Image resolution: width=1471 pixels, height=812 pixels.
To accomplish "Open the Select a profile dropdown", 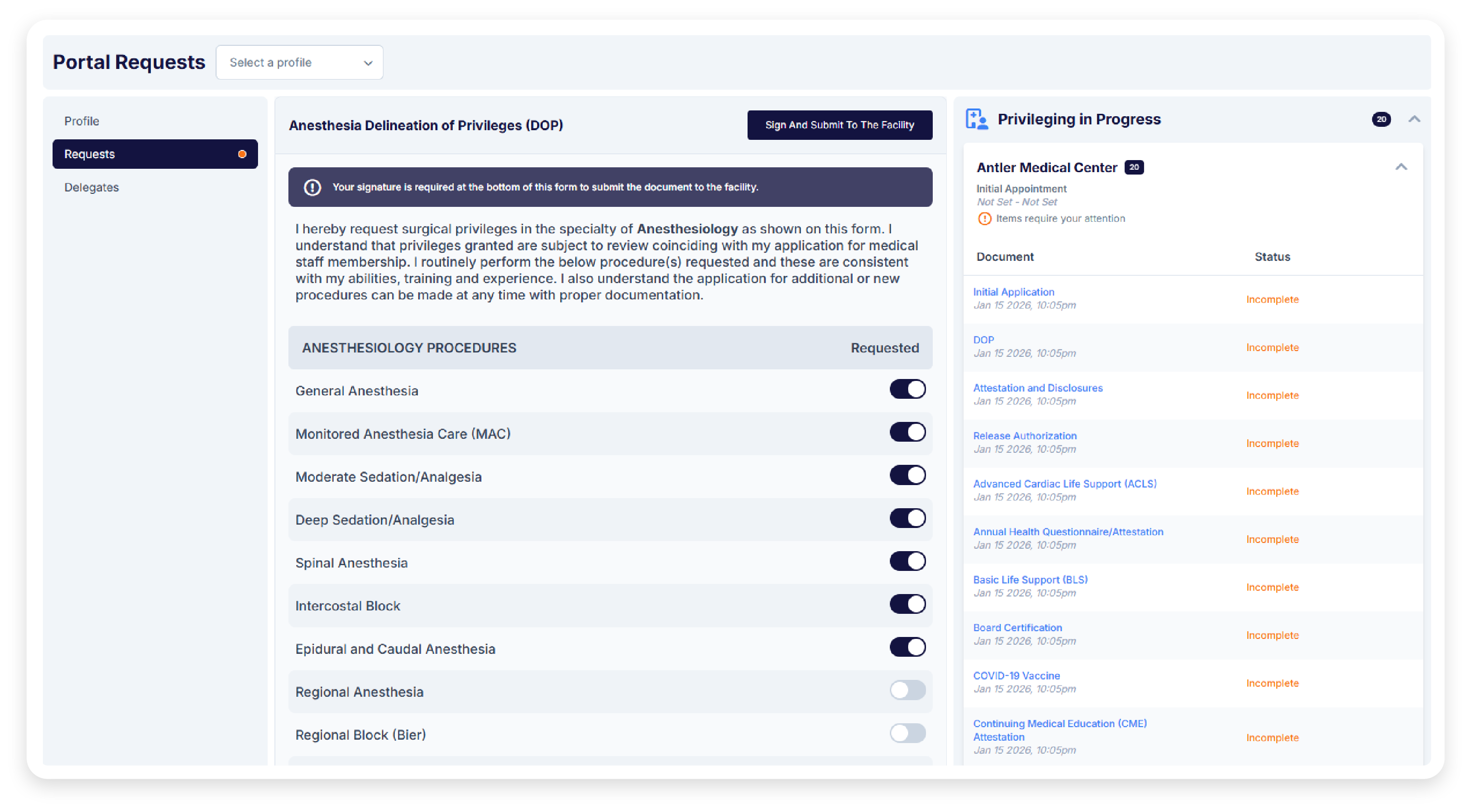I will 299,63.
